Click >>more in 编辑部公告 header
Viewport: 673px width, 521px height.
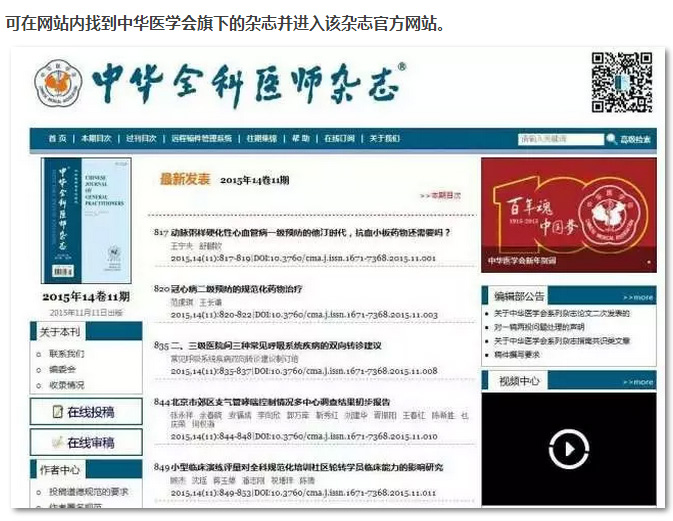tap(638, 297)
